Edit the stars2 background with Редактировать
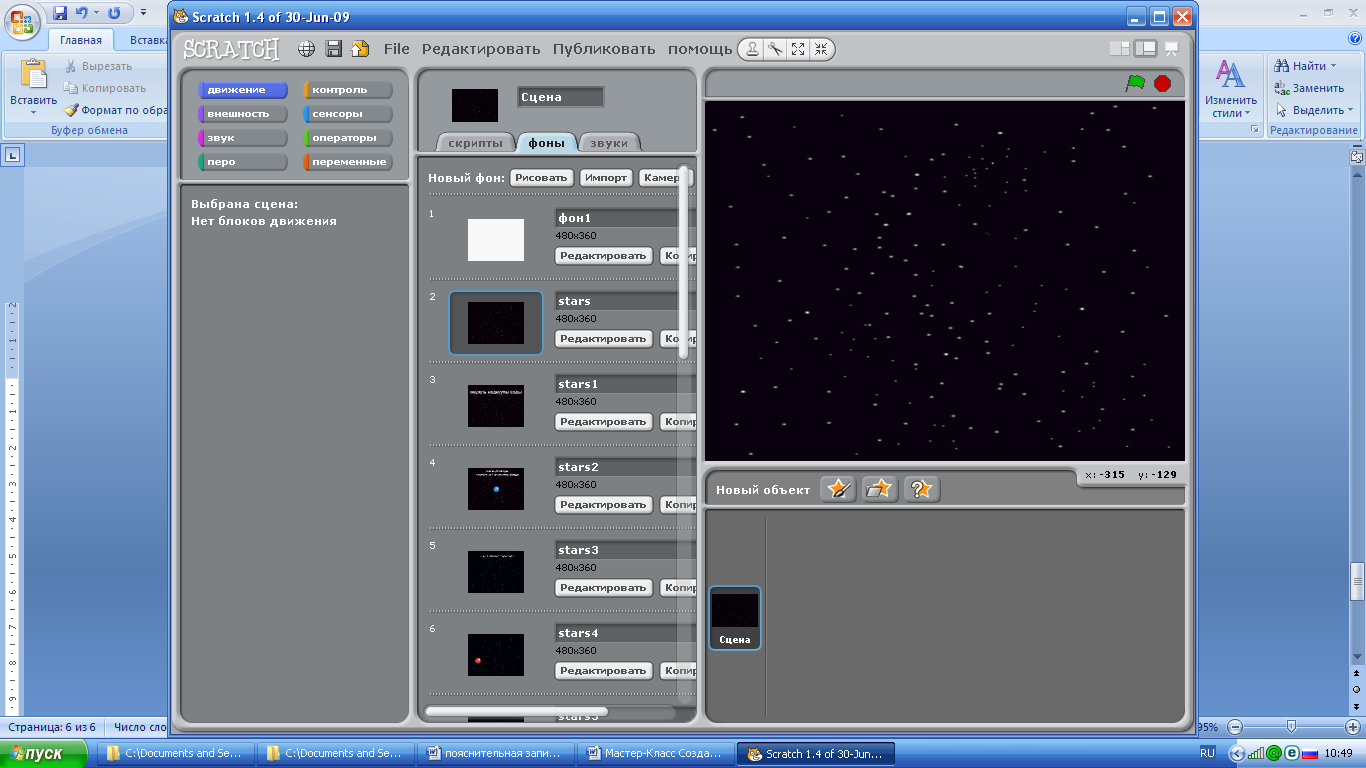Screen dimensions: 1366x768 604,505
